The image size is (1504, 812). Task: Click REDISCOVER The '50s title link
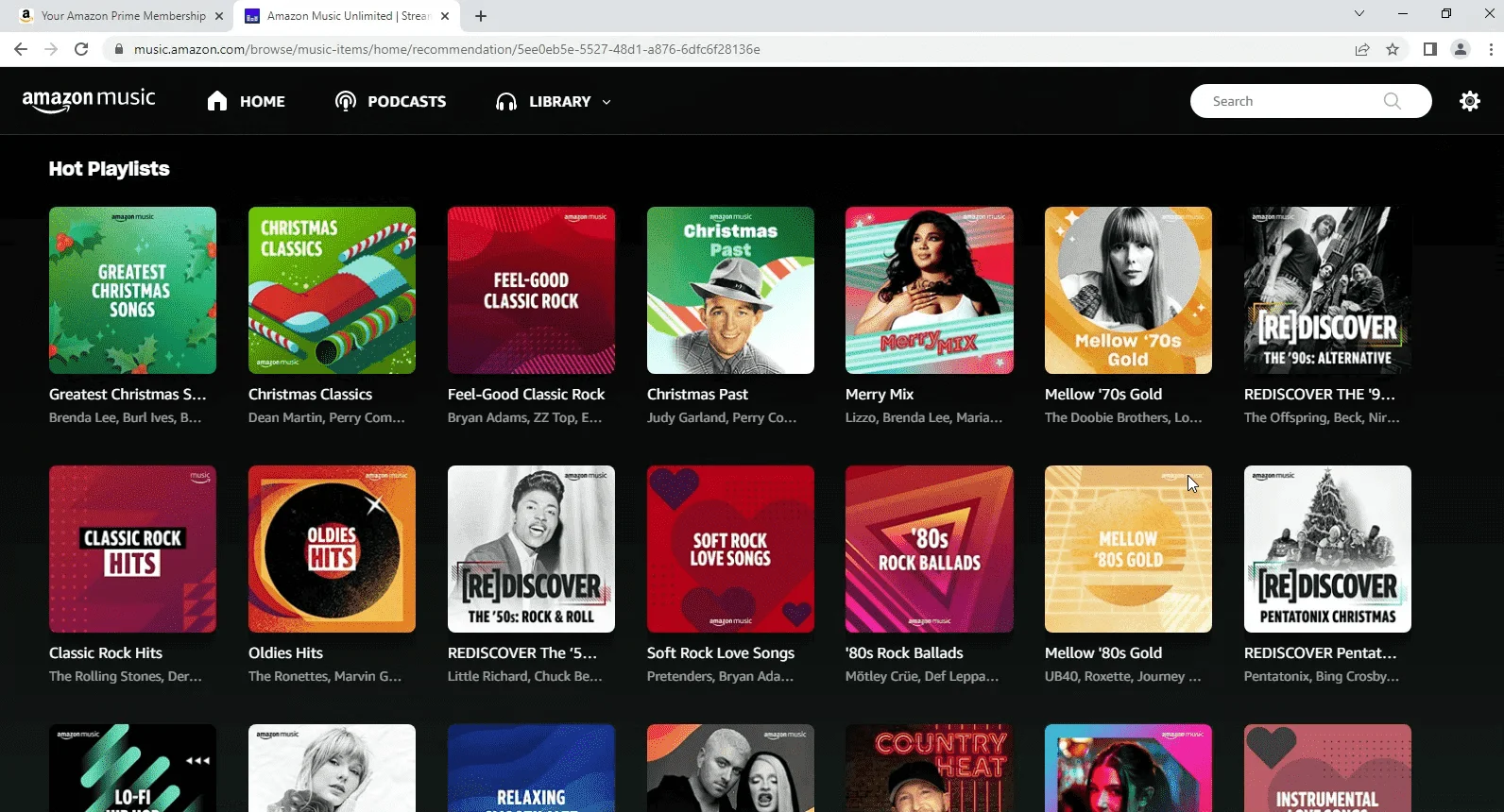[x=522, y=653]
